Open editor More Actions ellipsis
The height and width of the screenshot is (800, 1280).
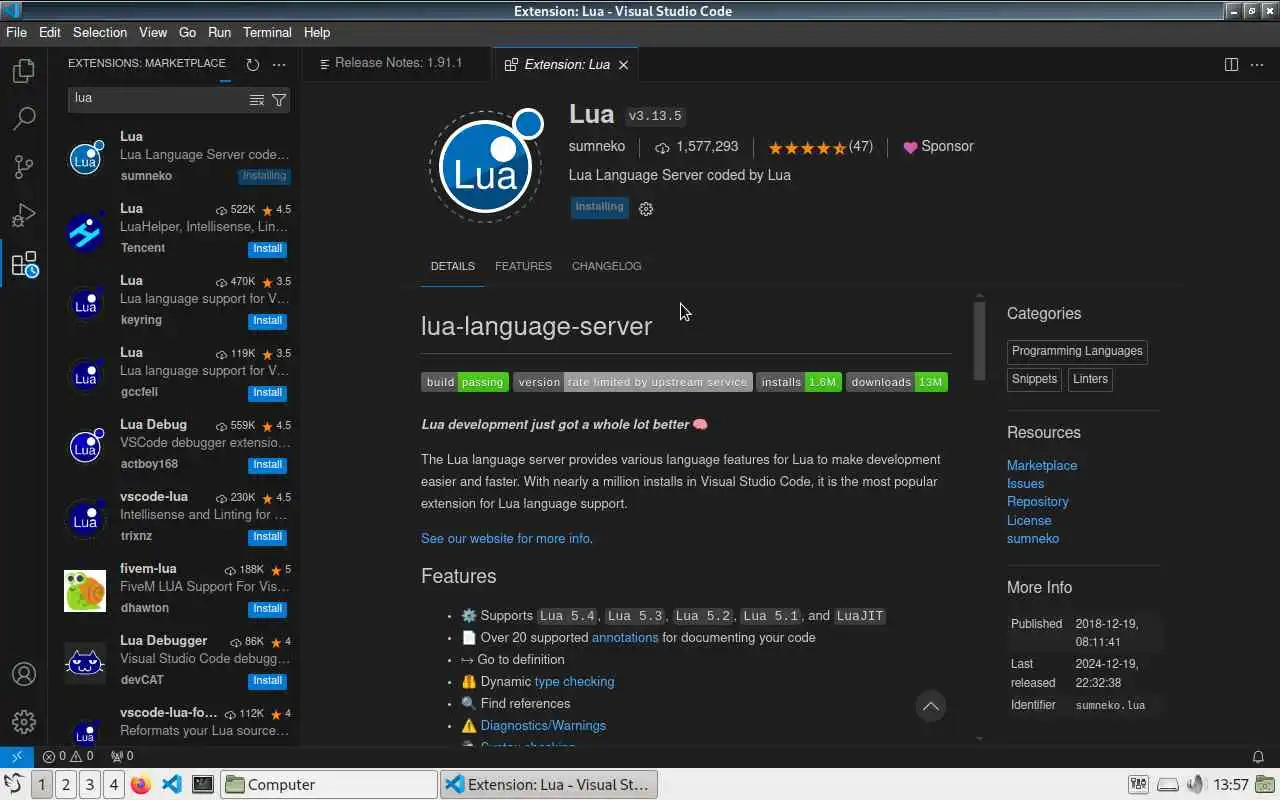[x=1257, y=64]
